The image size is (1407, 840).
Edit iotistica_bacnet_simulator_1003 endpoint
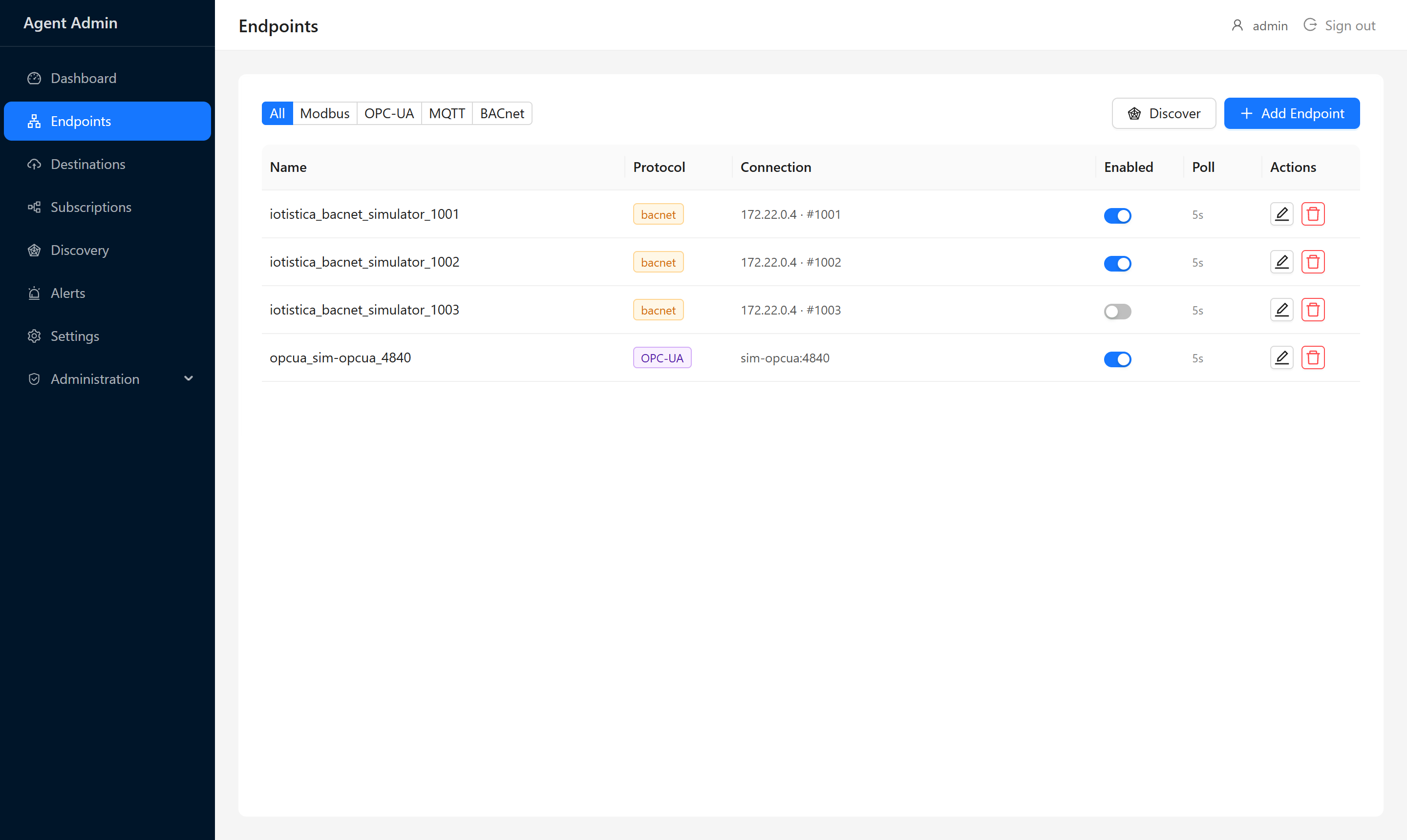[1281, 310]
